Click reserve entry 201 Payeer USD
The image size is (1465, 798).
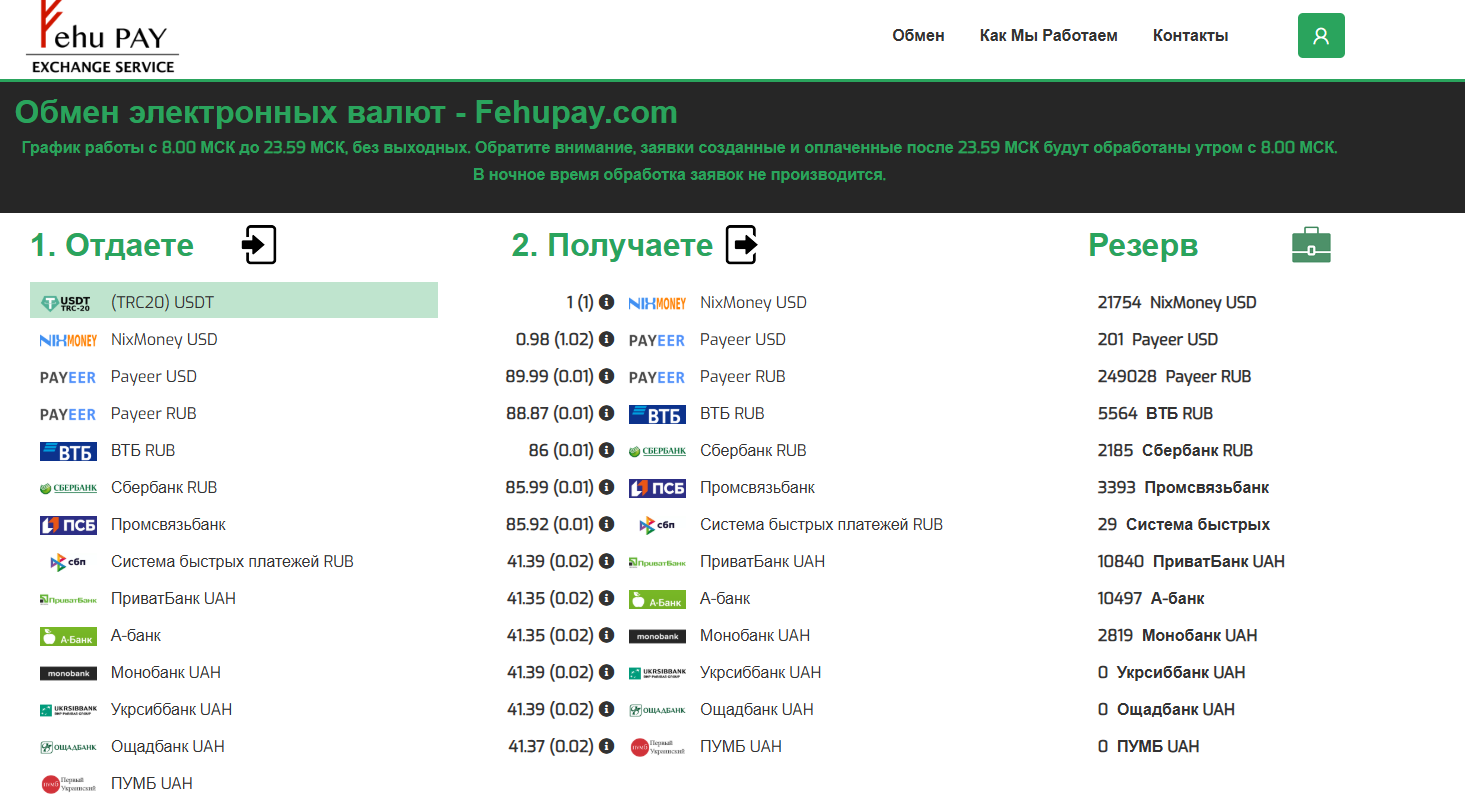click(1157, 339)
